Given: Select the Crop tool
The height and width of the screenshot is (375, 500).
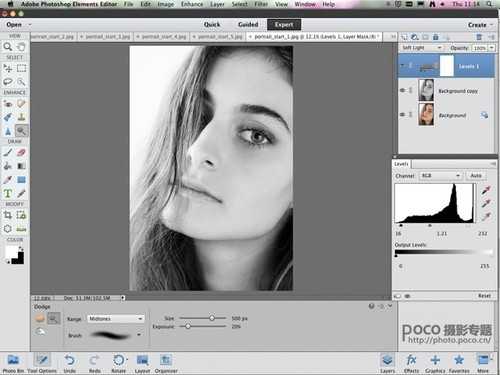Looking at the screenshot, I should (x=8, y=215).
